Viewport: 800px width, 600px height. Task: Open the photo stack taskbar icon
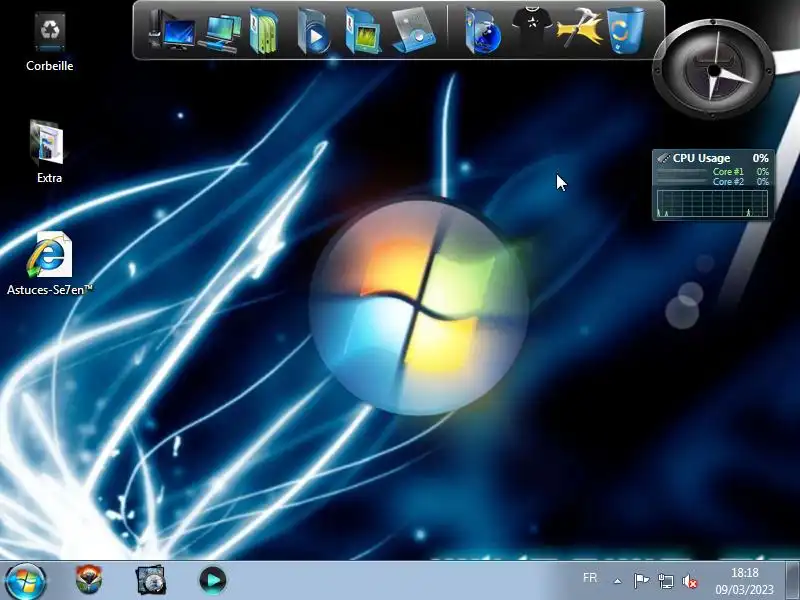pos(151,580)
